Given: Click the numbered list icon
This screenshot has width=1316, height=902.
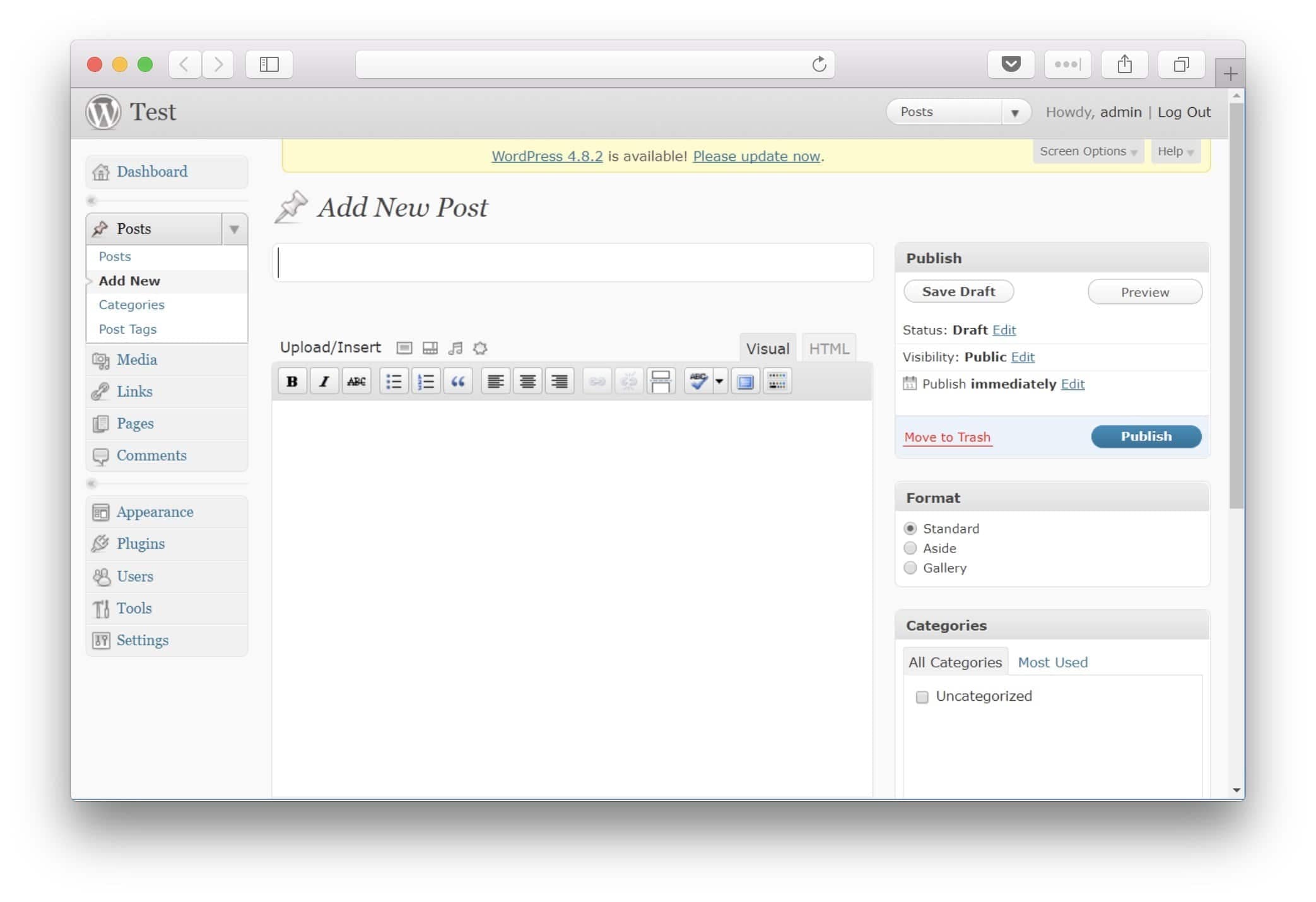Looking at the screenshot, I should [426, 382].
